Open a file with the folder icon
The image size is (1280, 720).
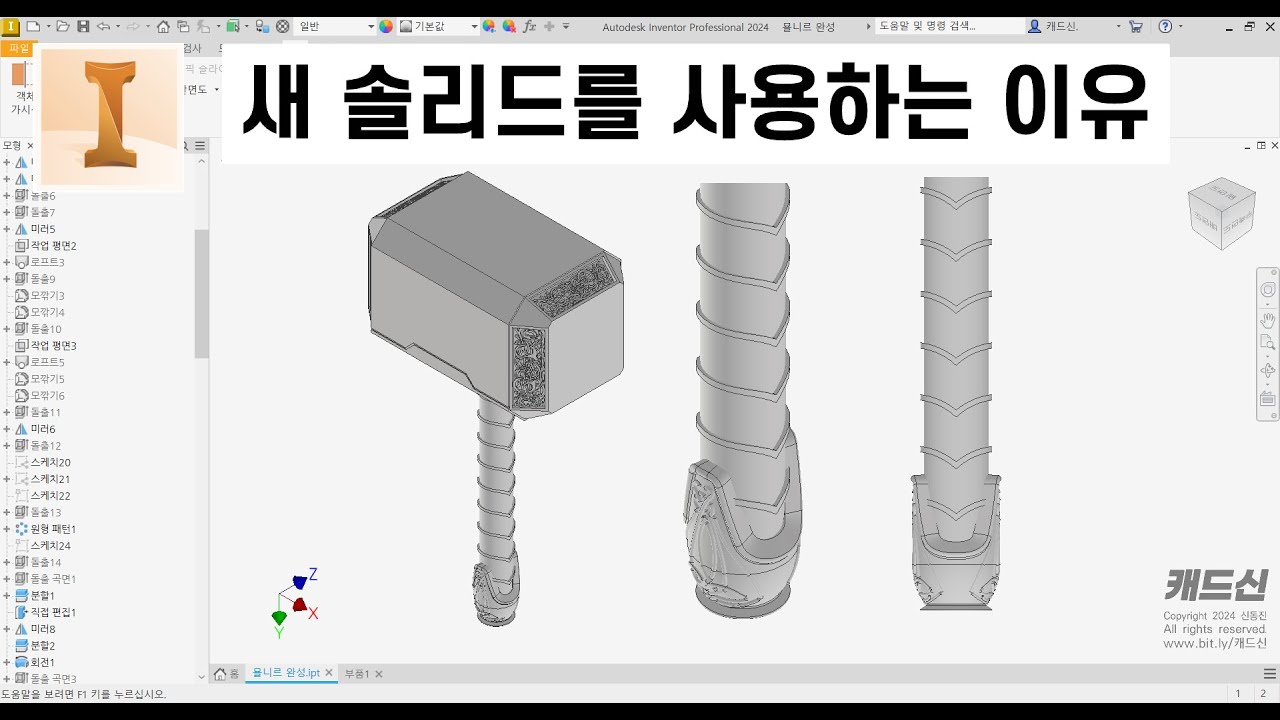pyautogui.click(x=63, y=27)
